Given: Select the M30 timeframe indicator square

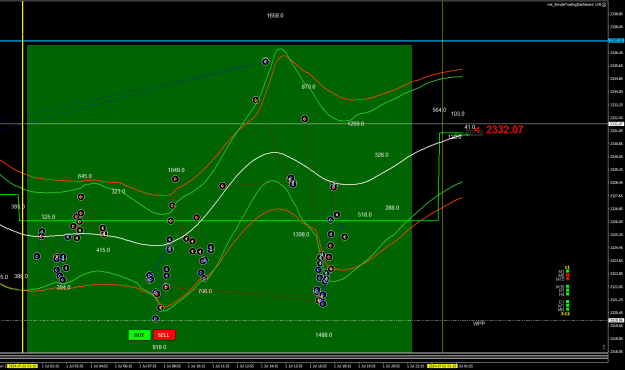Looking at the screenshot, I should pyautogui.click(x=568, y=286).
